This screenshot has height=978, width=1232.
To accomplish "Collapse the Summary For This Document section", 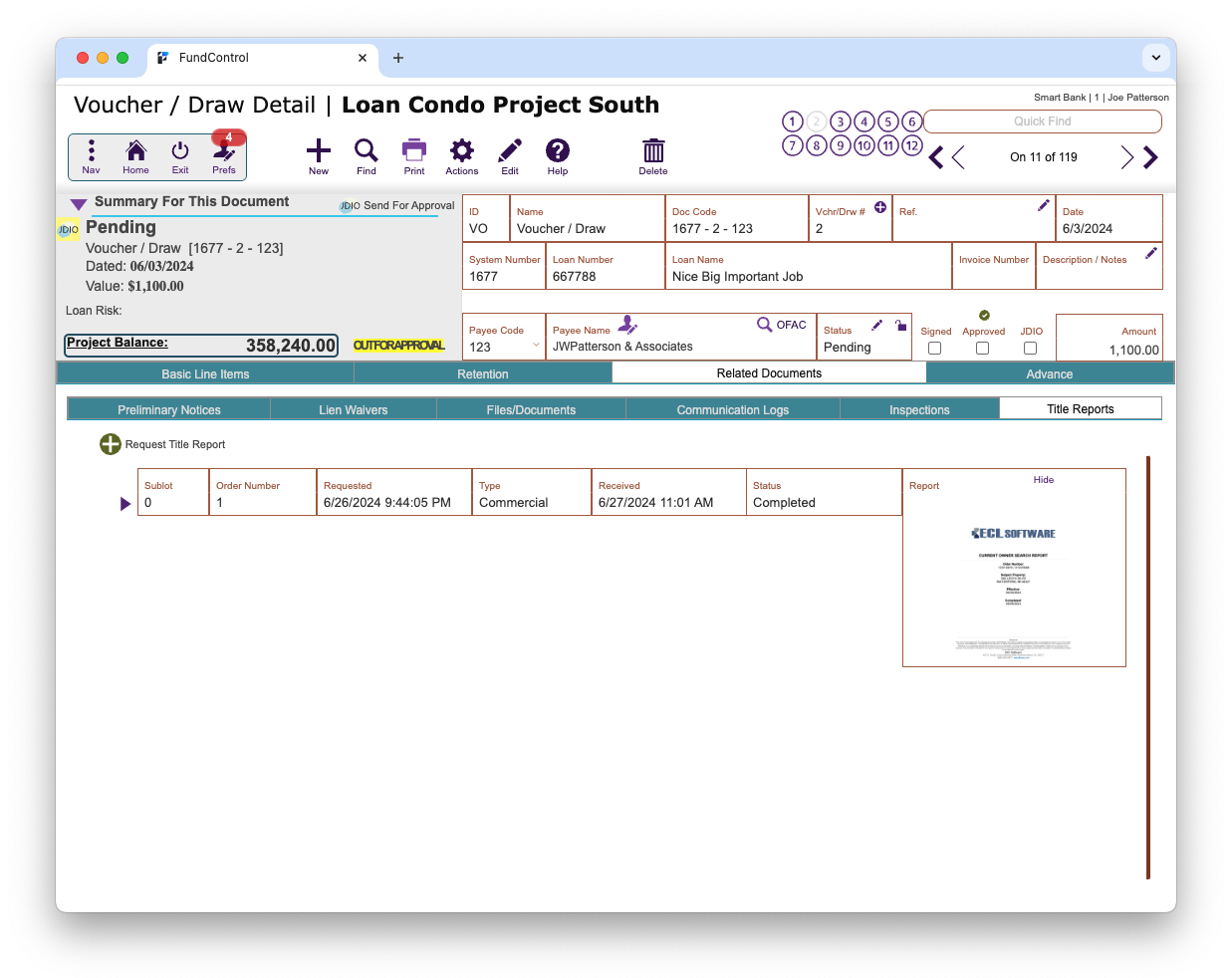I will coord(79,204).
